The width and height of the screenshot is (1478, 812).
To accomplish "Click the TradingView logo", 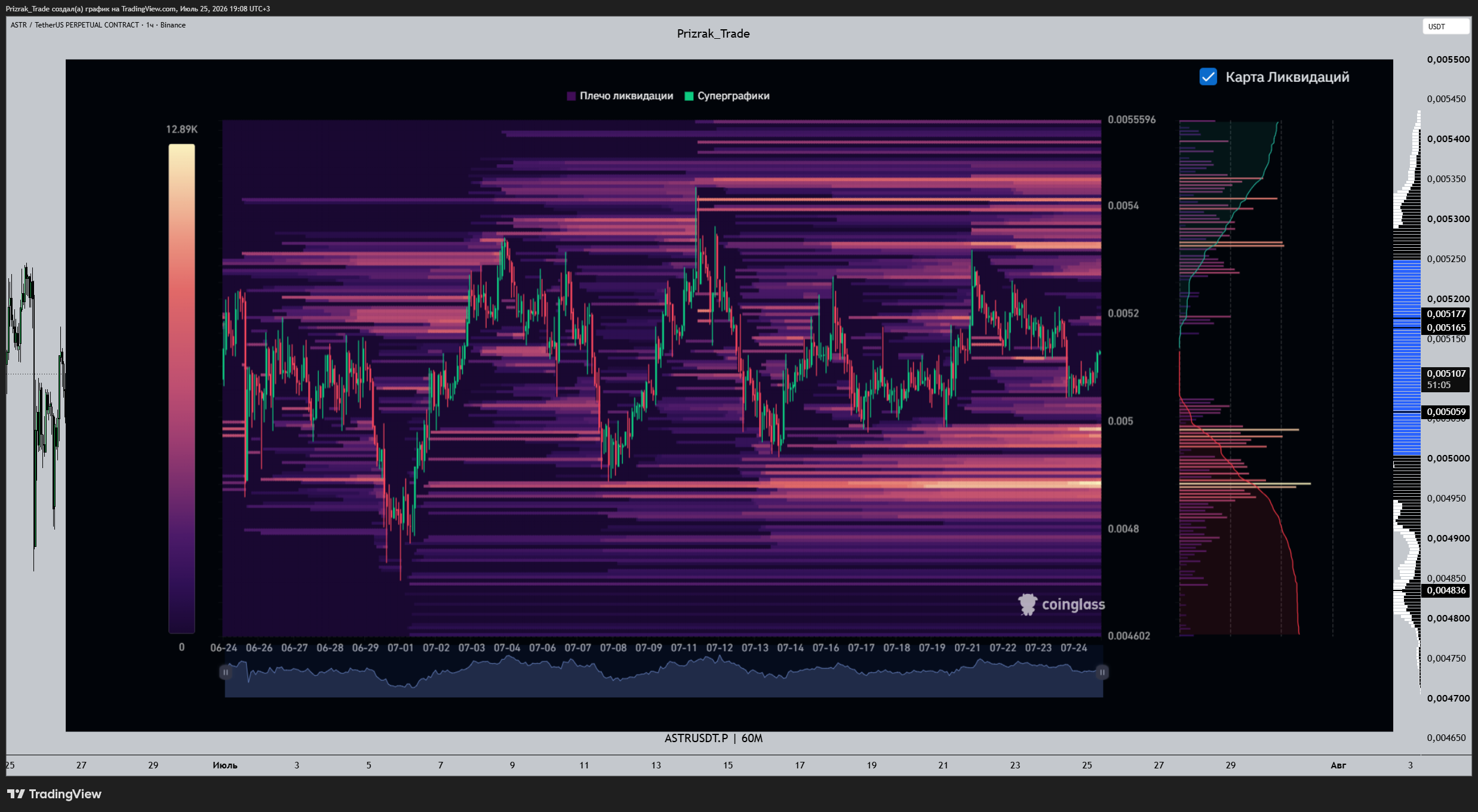I will [54, 794].
